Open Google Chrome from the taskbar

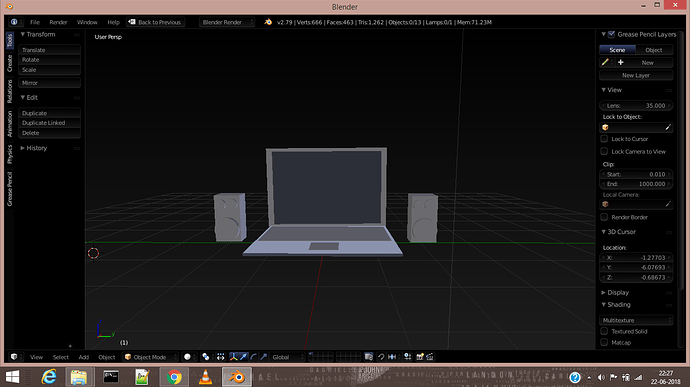point(174,377)
